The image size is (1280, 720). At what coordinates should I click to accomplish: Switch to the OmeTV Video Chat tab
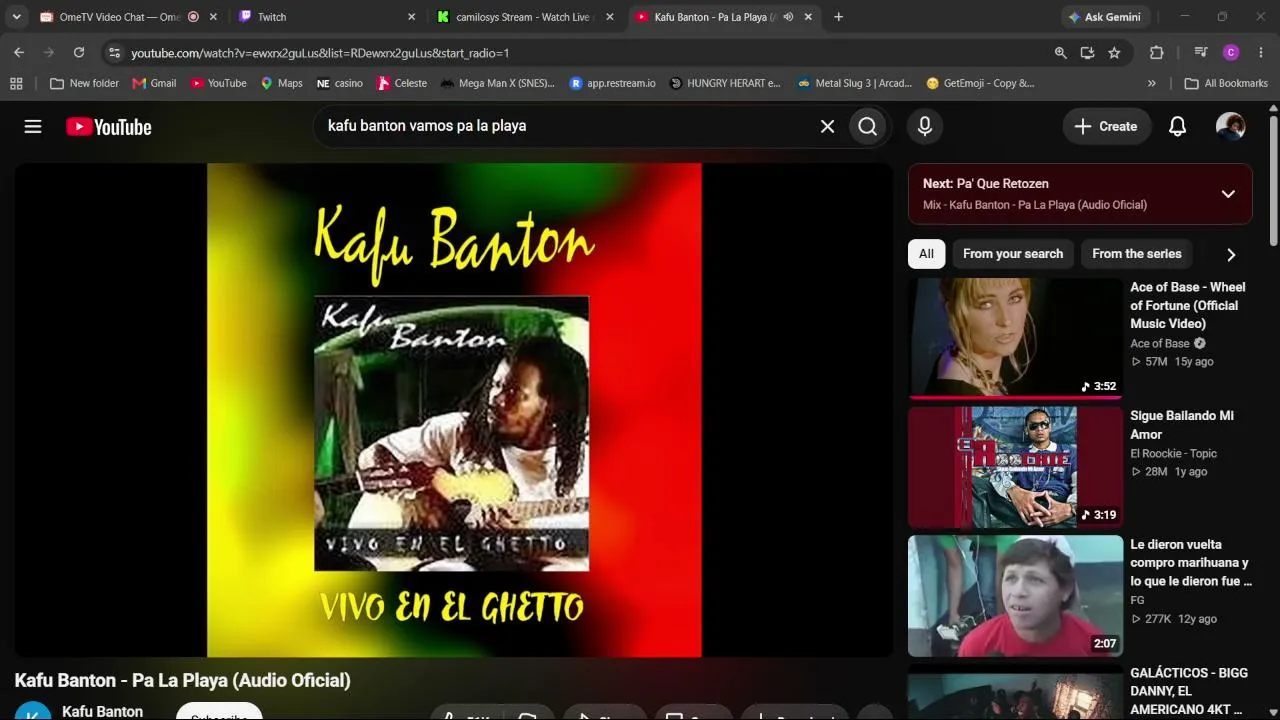click(x=119, y=17)
